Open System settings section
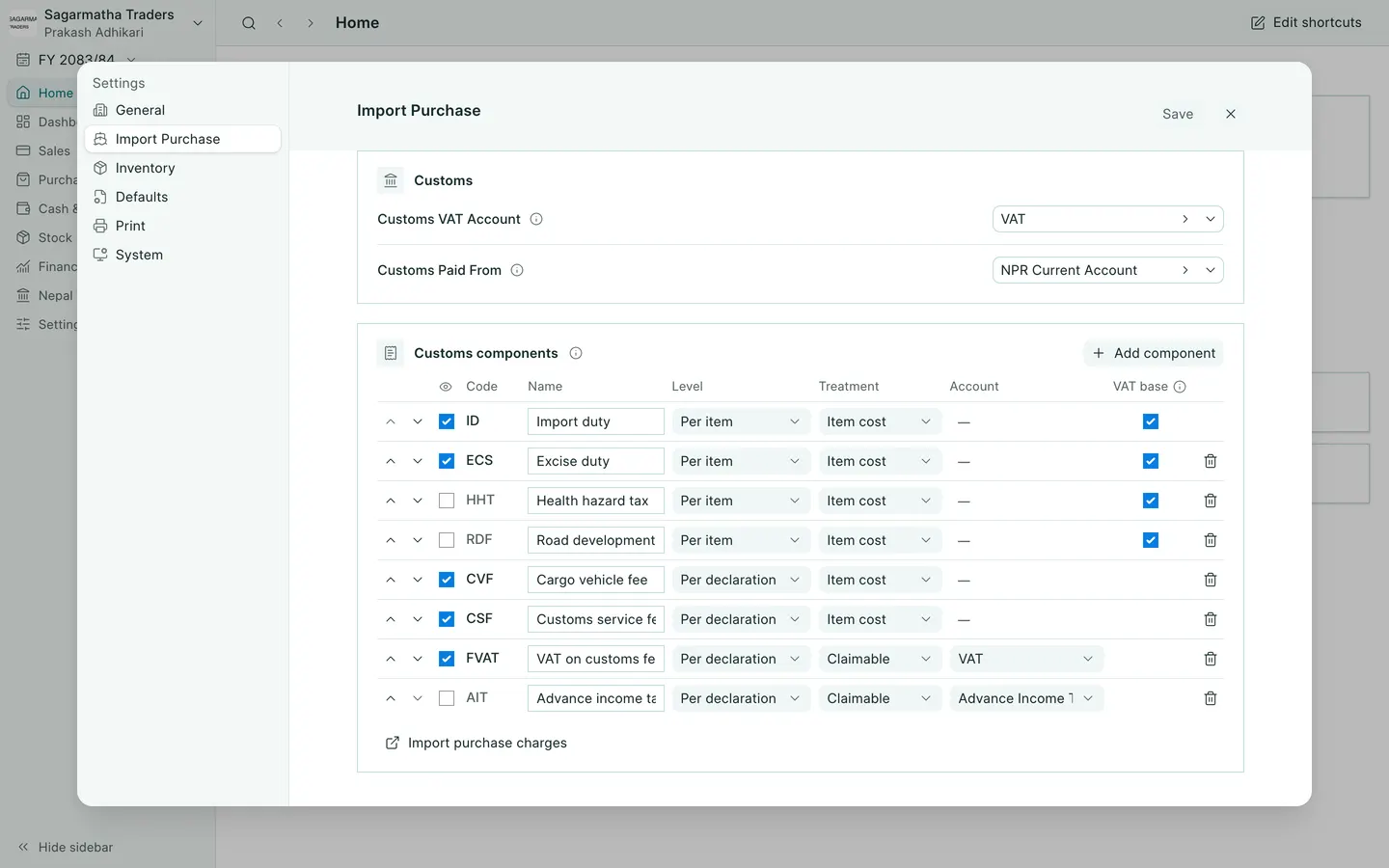The height and width of the screenshot is (868, 1389). click(x=183, y=255)
